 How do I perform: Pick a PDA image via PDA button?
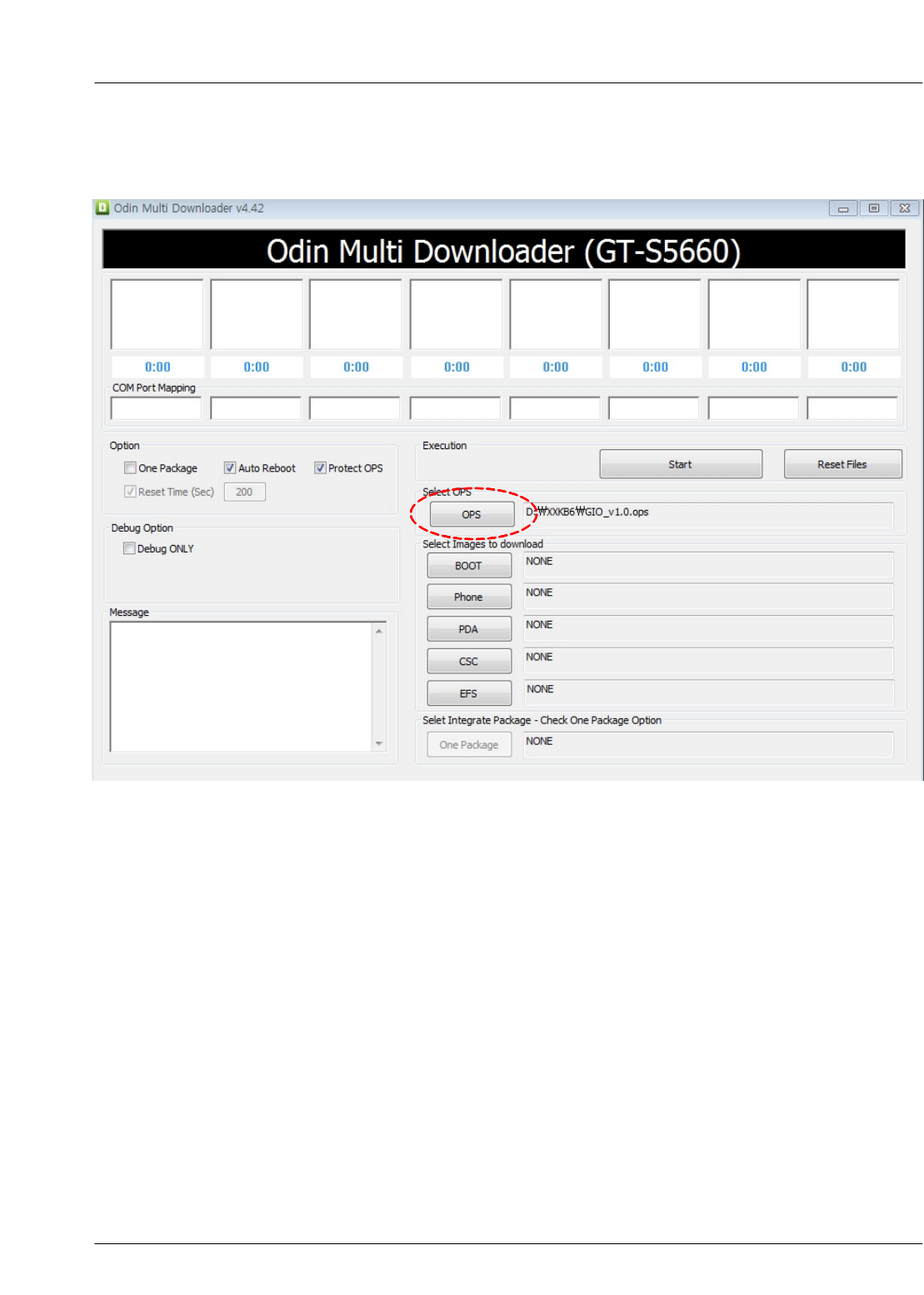click(469, 629)
